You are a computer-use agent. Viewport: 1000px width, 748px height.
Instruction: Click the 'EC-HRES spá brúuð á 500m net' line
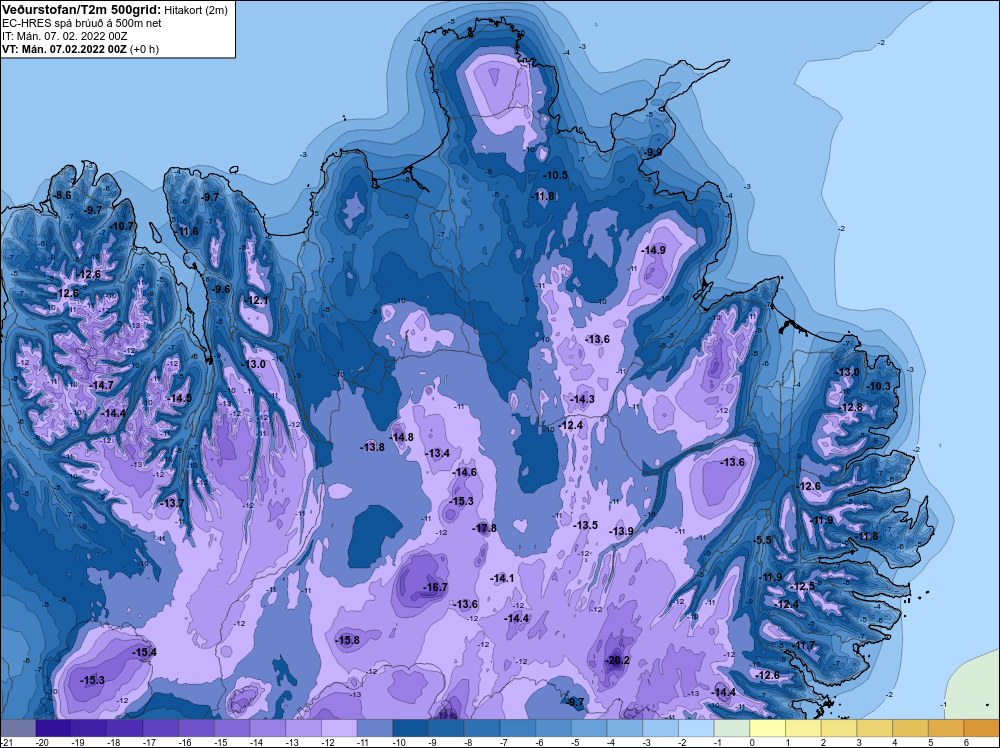[x=82, y=23]
